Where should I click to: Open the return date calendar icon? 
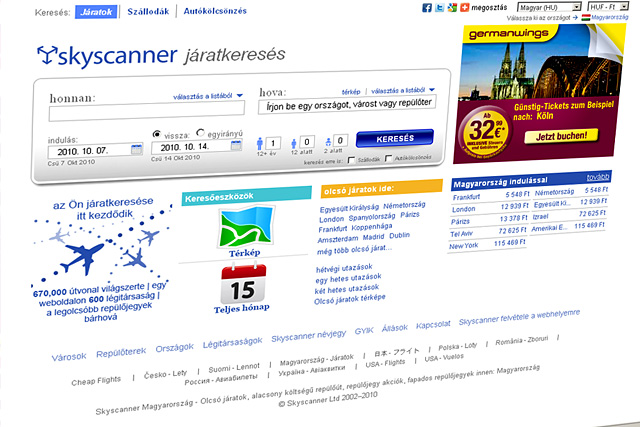click(236, 145)
